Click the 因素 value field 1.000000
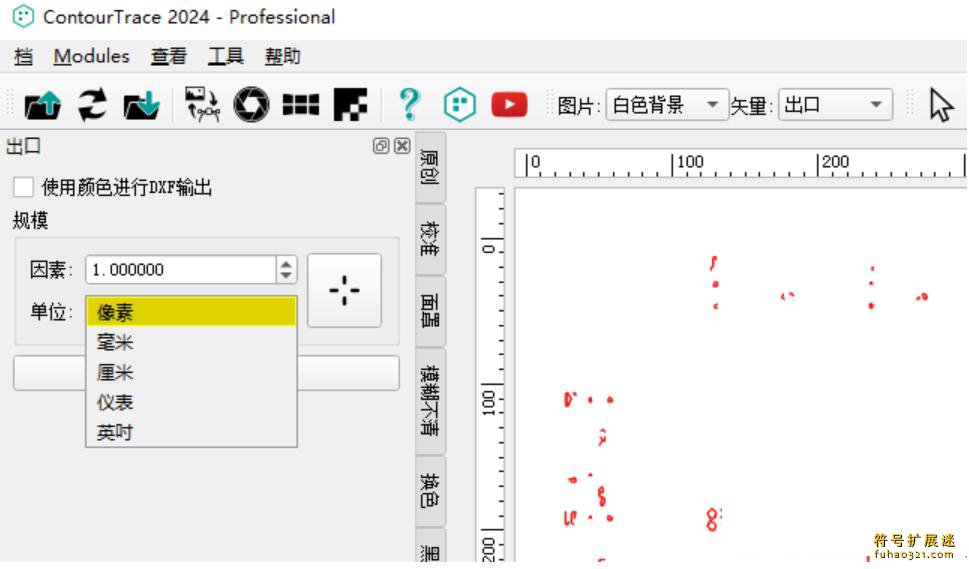The width and height of the screenshot is (969, 569). 180,270
